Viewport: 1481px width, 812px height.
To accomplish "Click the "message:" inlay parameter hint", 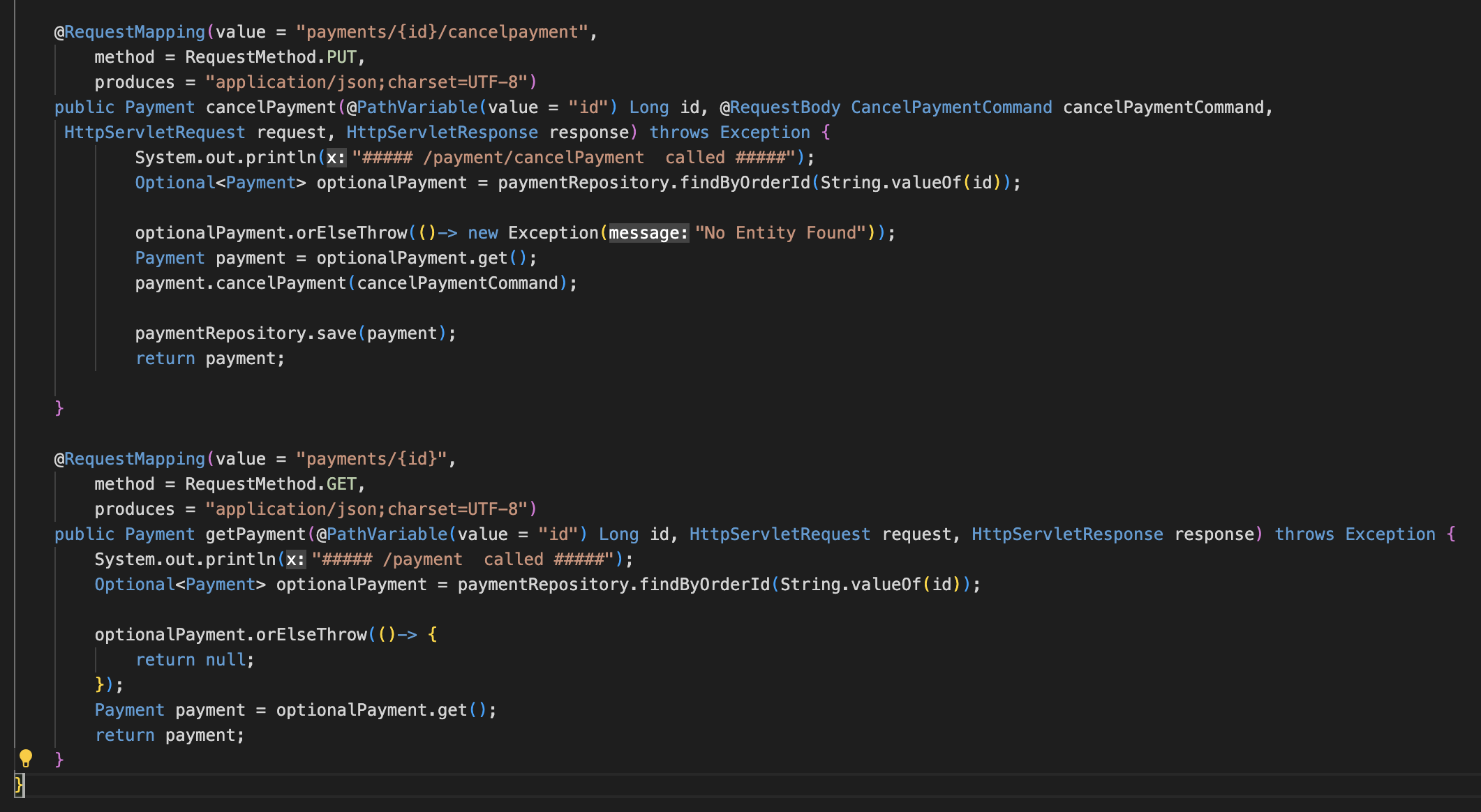I will tap(648, 233).
